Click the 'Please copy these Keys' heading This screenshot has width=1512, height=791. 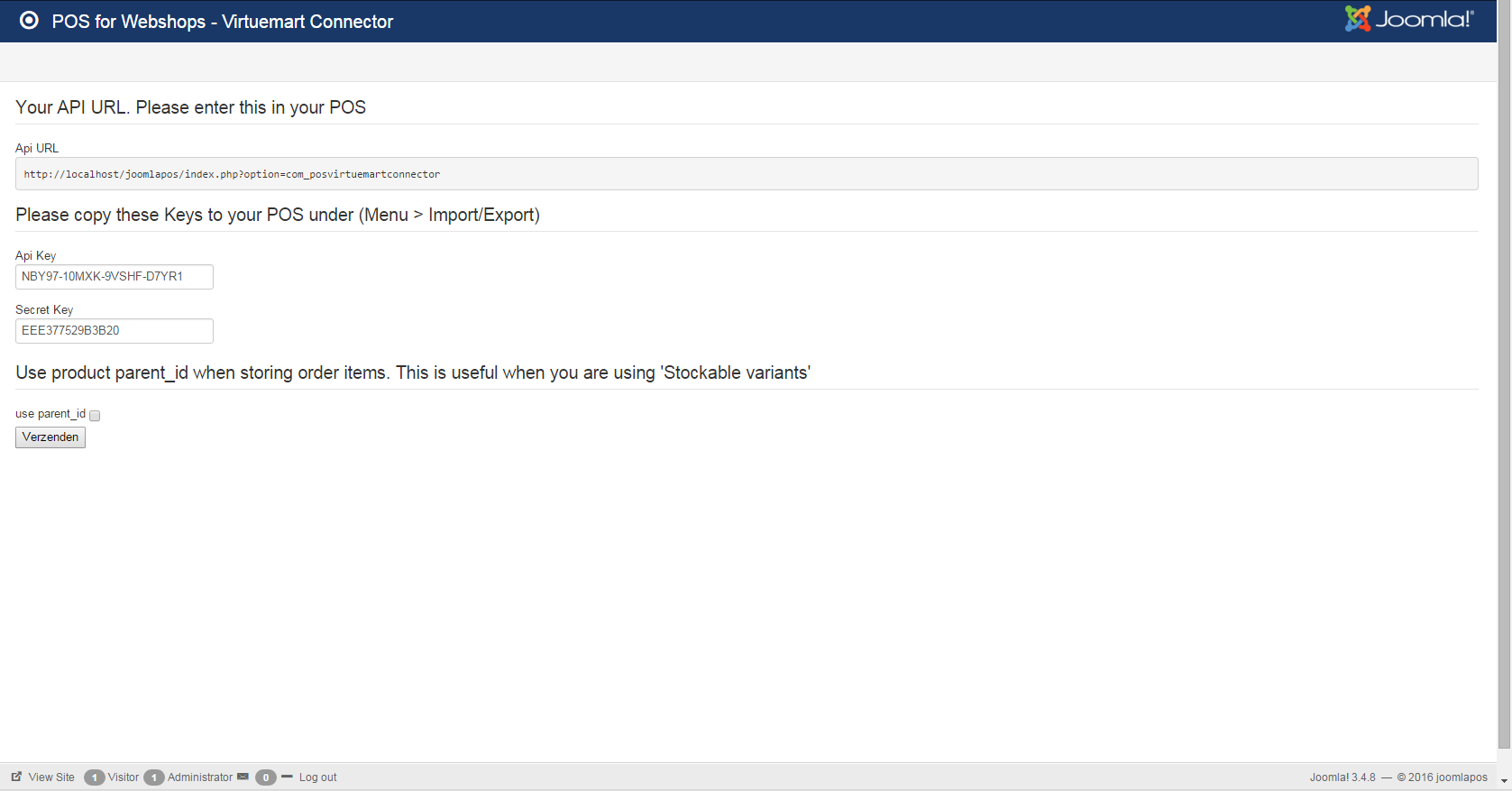278,215
